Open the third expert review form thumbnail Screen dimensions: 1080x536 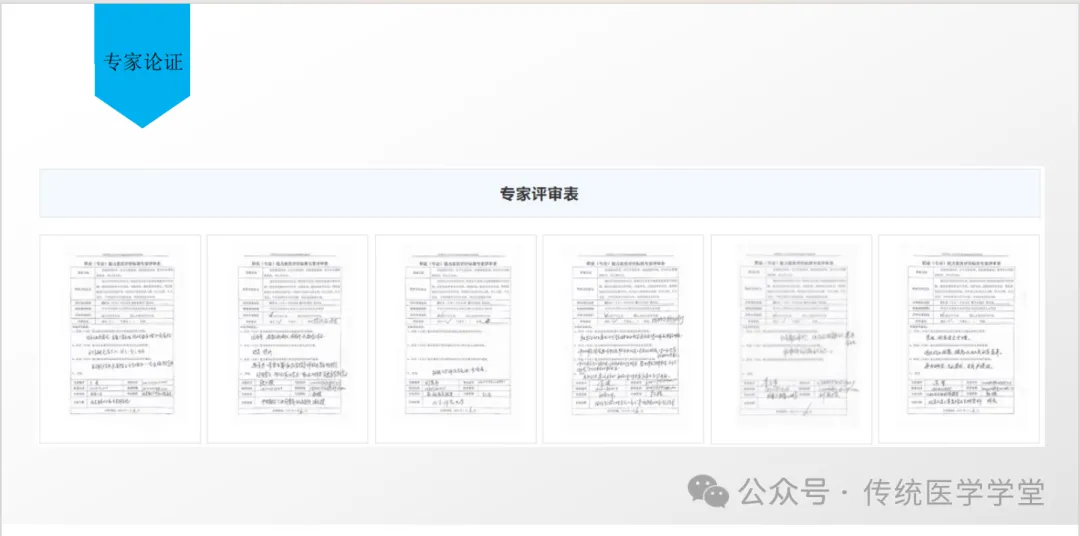click(x=456, y=339)
